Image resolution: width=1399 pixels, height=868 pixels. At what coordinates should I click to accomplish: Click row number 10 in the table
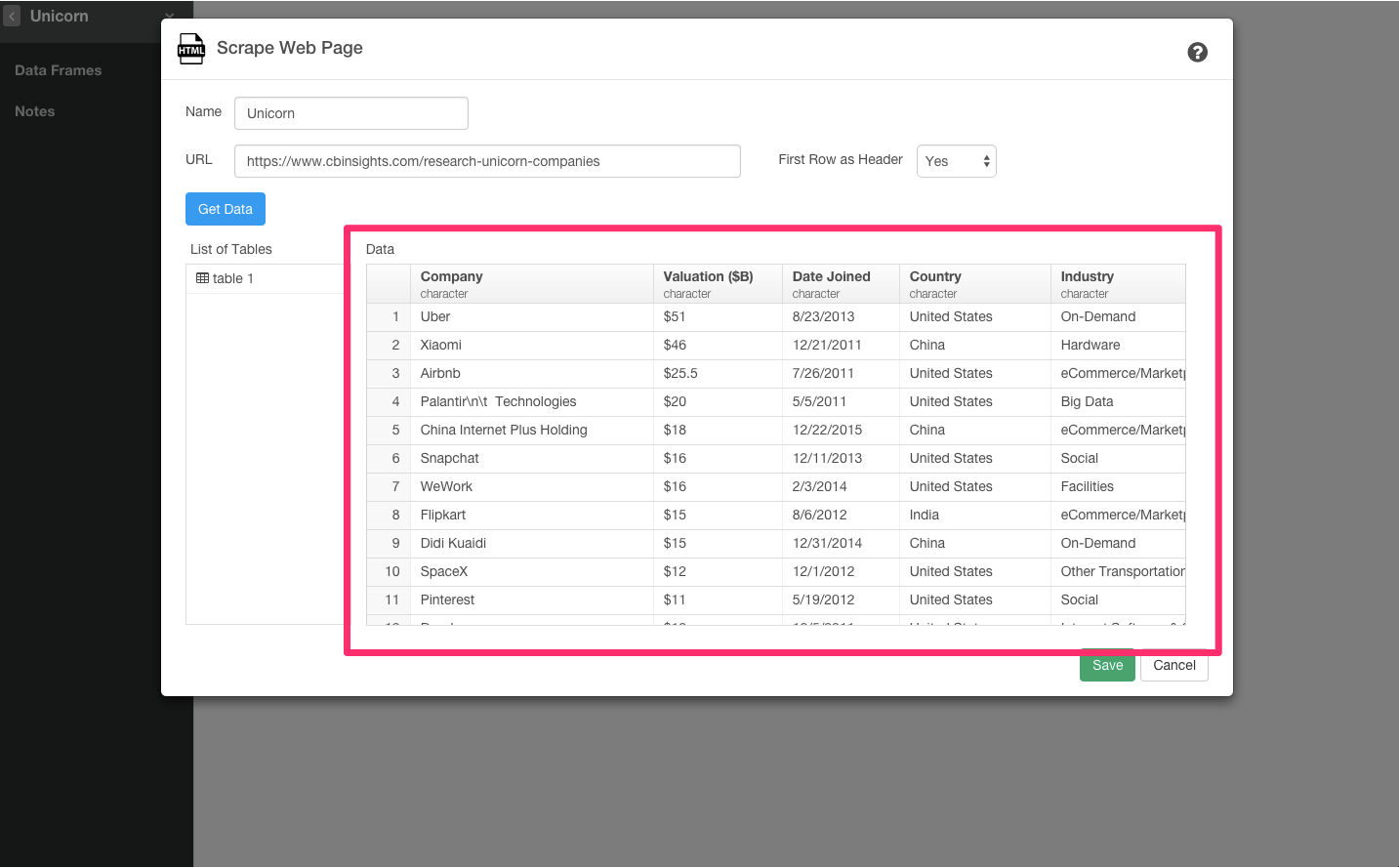[x=389, y=571]
